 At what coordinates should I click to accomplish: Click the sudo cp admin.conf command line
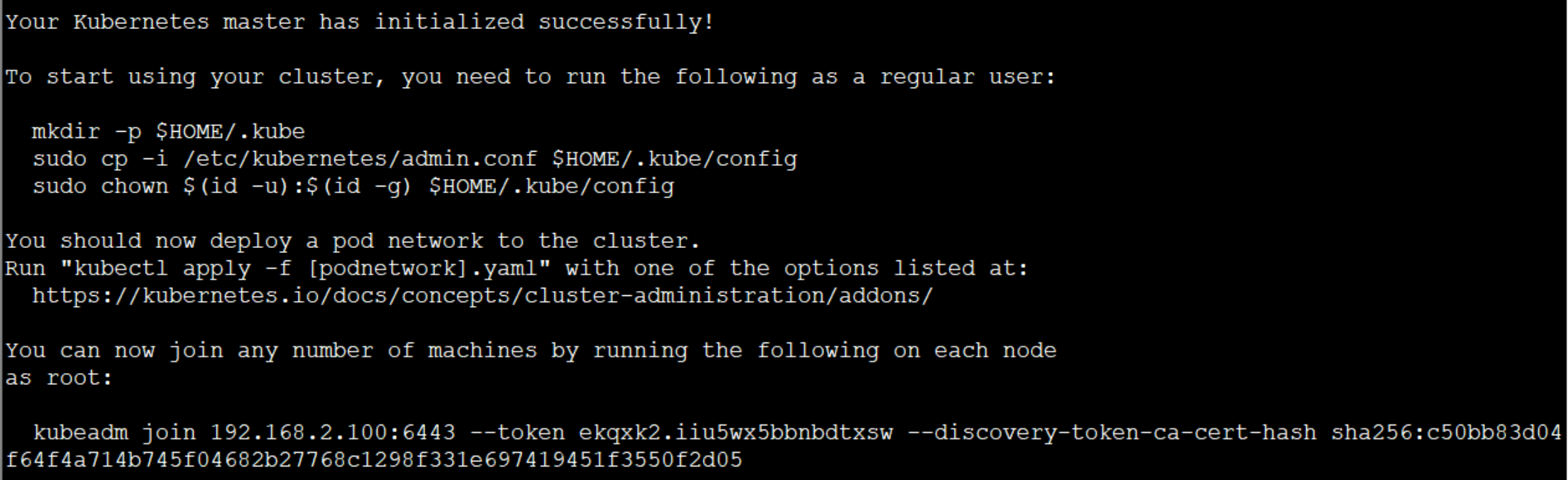pos(414,159)
